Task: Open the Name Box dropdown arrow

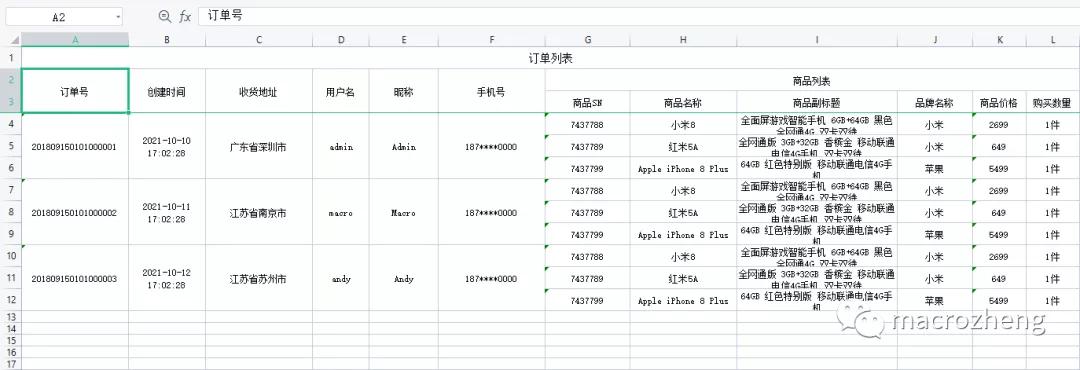Action: pyautogui.click(x=118, y=17)
